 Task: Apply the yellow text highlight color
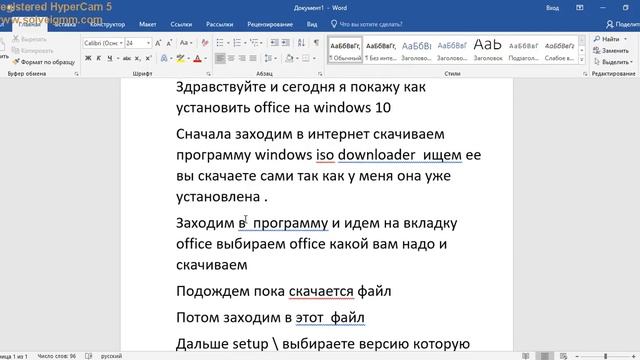180,58
